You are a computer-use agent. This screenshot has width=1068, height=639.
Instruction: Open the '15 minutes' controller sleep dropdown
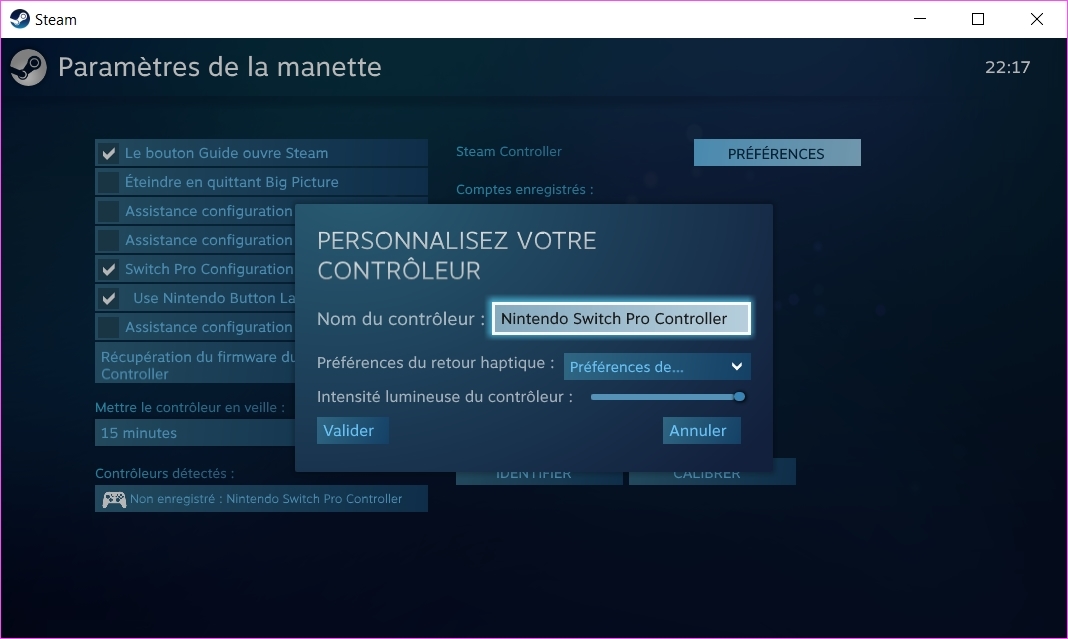[x=195, y=433]
